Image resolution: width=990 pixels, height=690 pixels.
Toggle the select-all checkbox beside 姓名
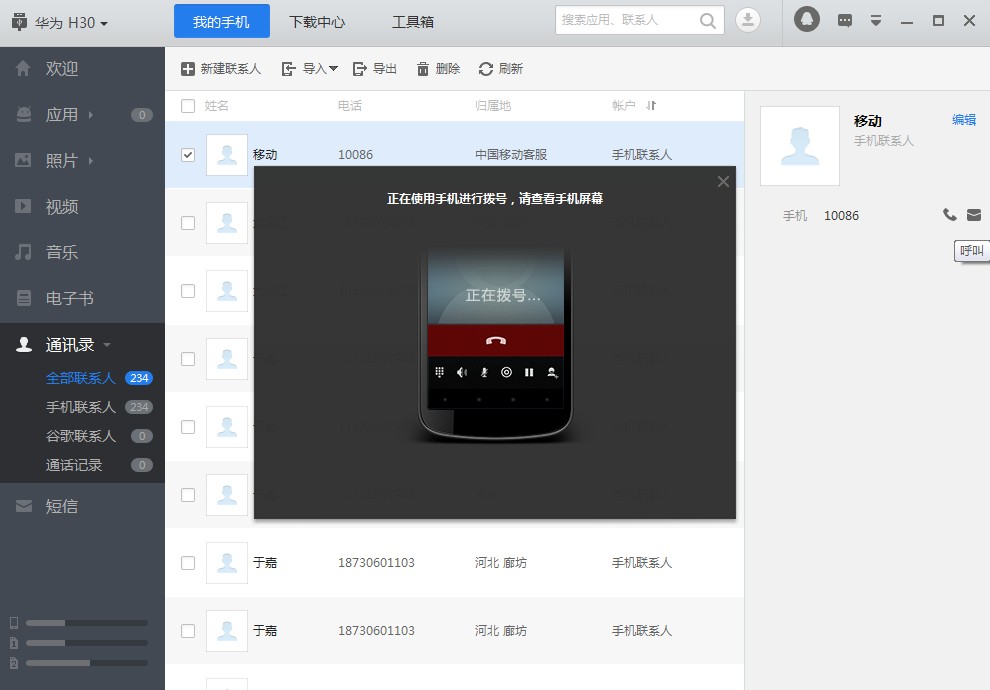click(x=188, y=105)
